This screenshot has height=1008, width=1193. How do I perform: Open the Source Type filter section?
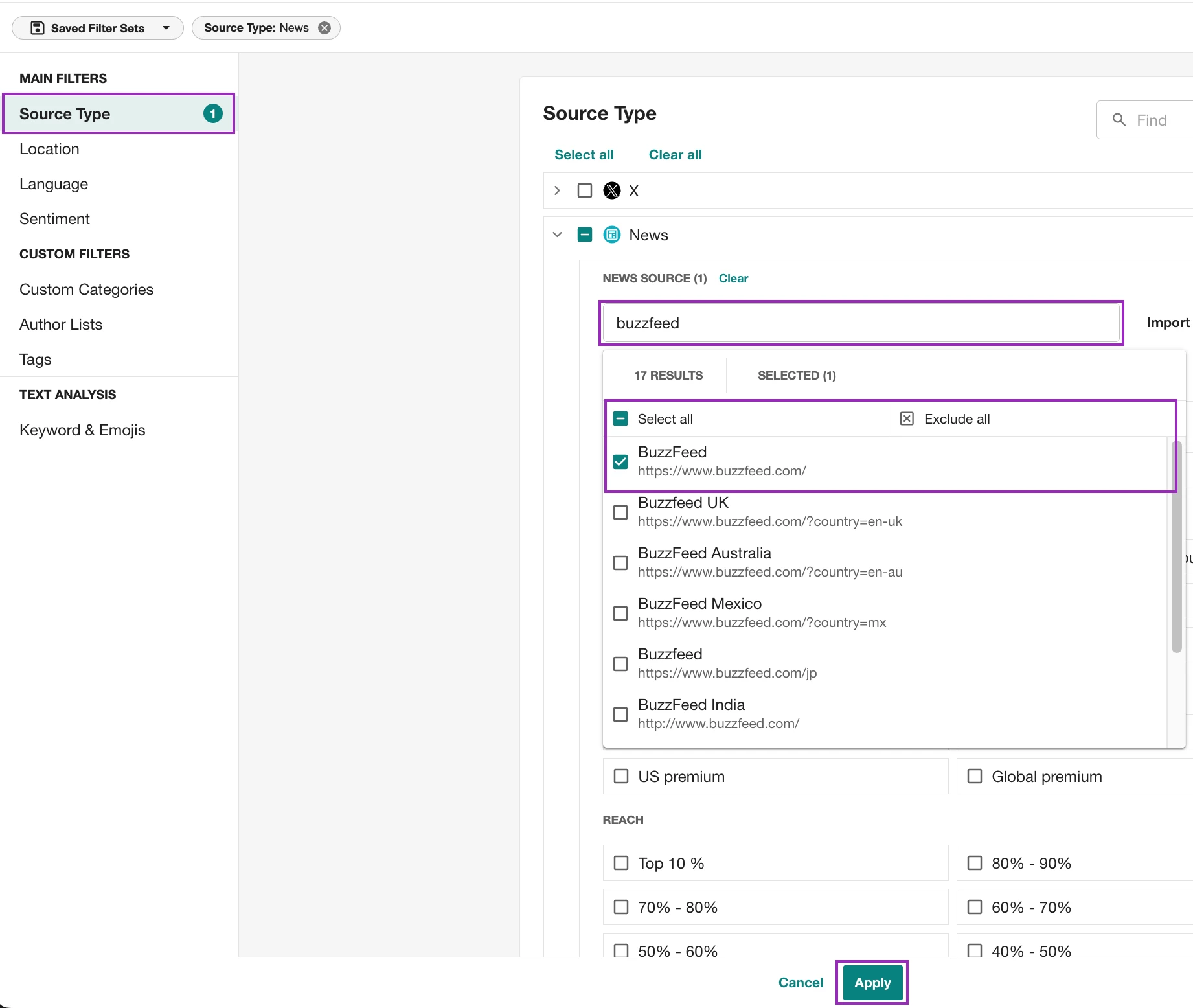click(x=119, y=114)
